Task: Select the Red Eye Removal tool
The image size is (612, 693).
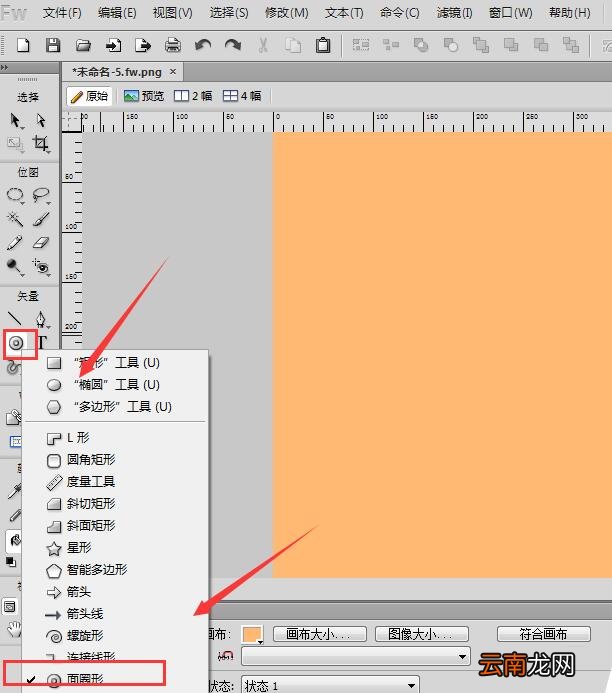Action: (41, 267)
